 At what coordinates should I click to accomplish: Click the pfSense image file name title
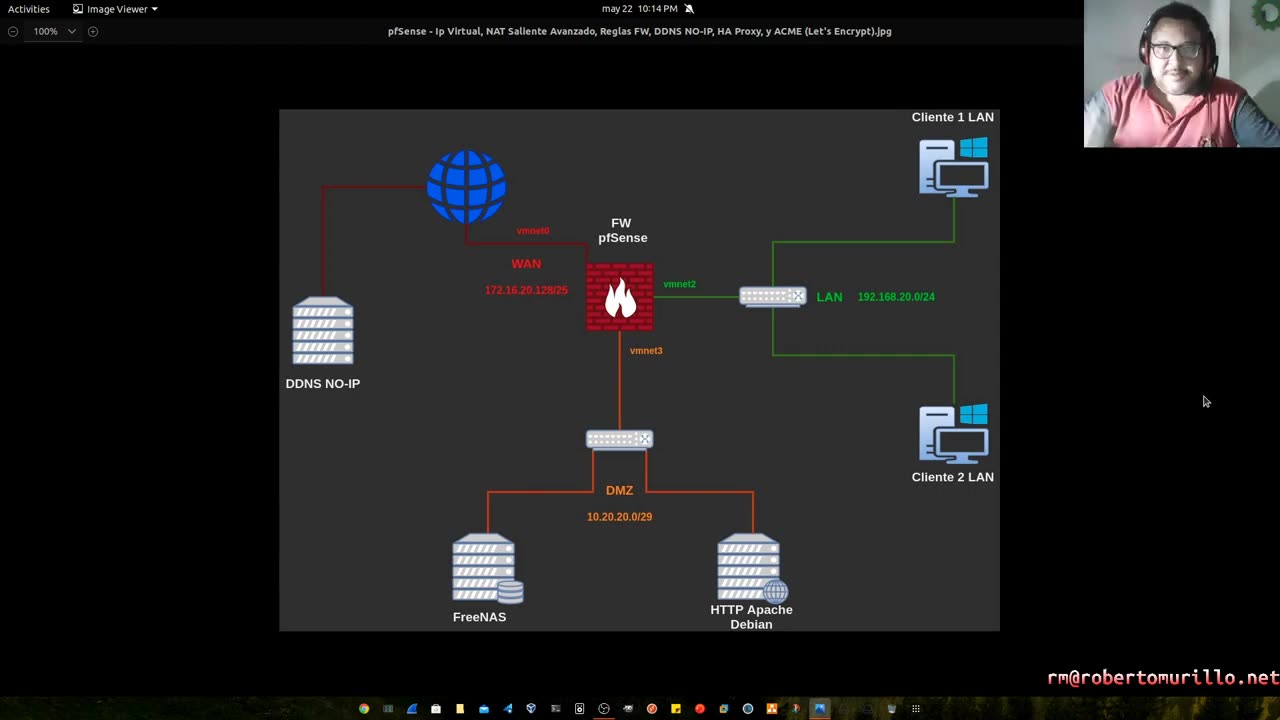(x=639, y=31)
